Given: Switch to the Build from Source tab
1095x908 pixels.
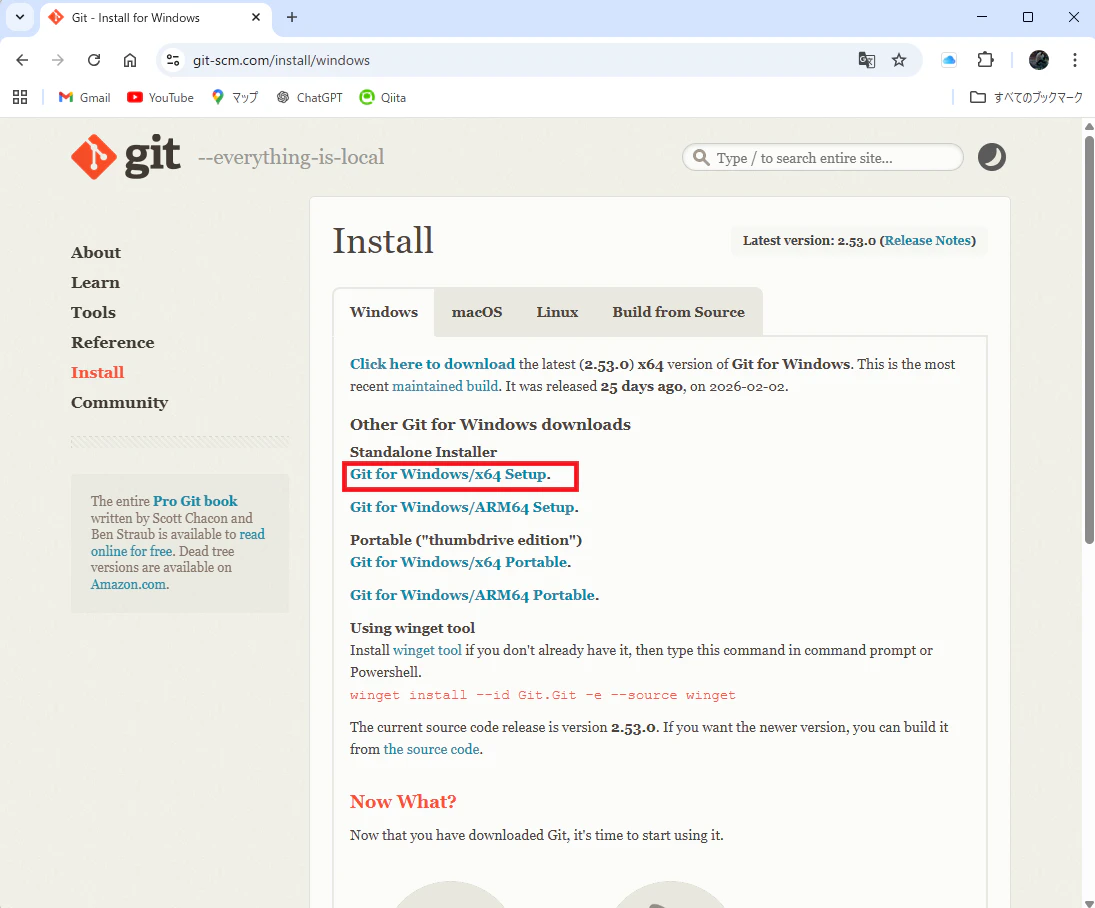Looking at the screenshot, I should (679, 312).
